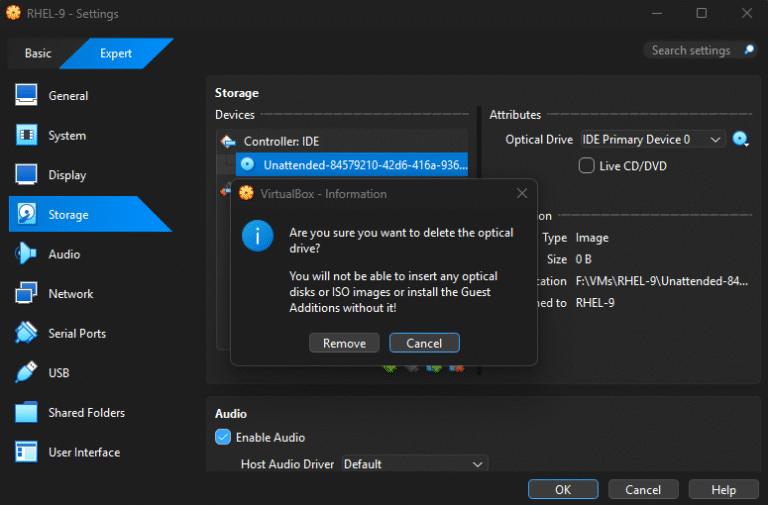The width and height of the screenshot is (768, 505).
Task: Select the Expert tab
Action: point(115,53)
